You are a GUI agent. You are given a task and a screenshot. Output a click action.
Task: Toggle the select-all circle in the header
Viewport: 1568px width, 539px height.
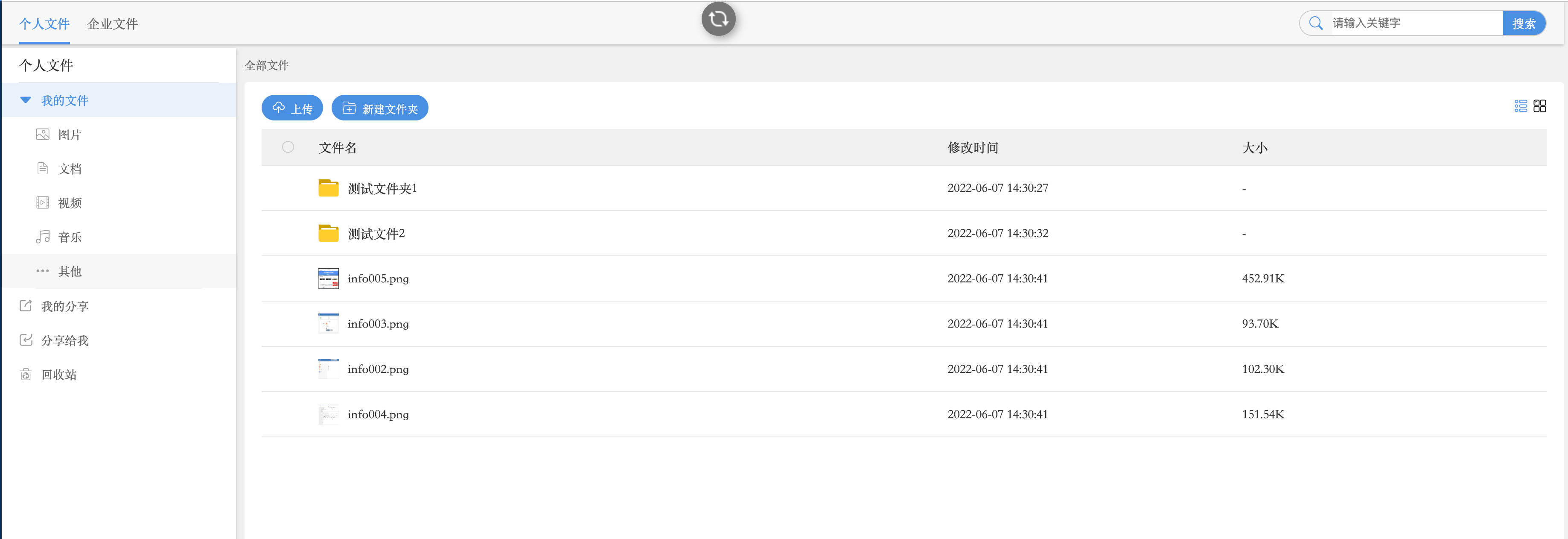288,147
